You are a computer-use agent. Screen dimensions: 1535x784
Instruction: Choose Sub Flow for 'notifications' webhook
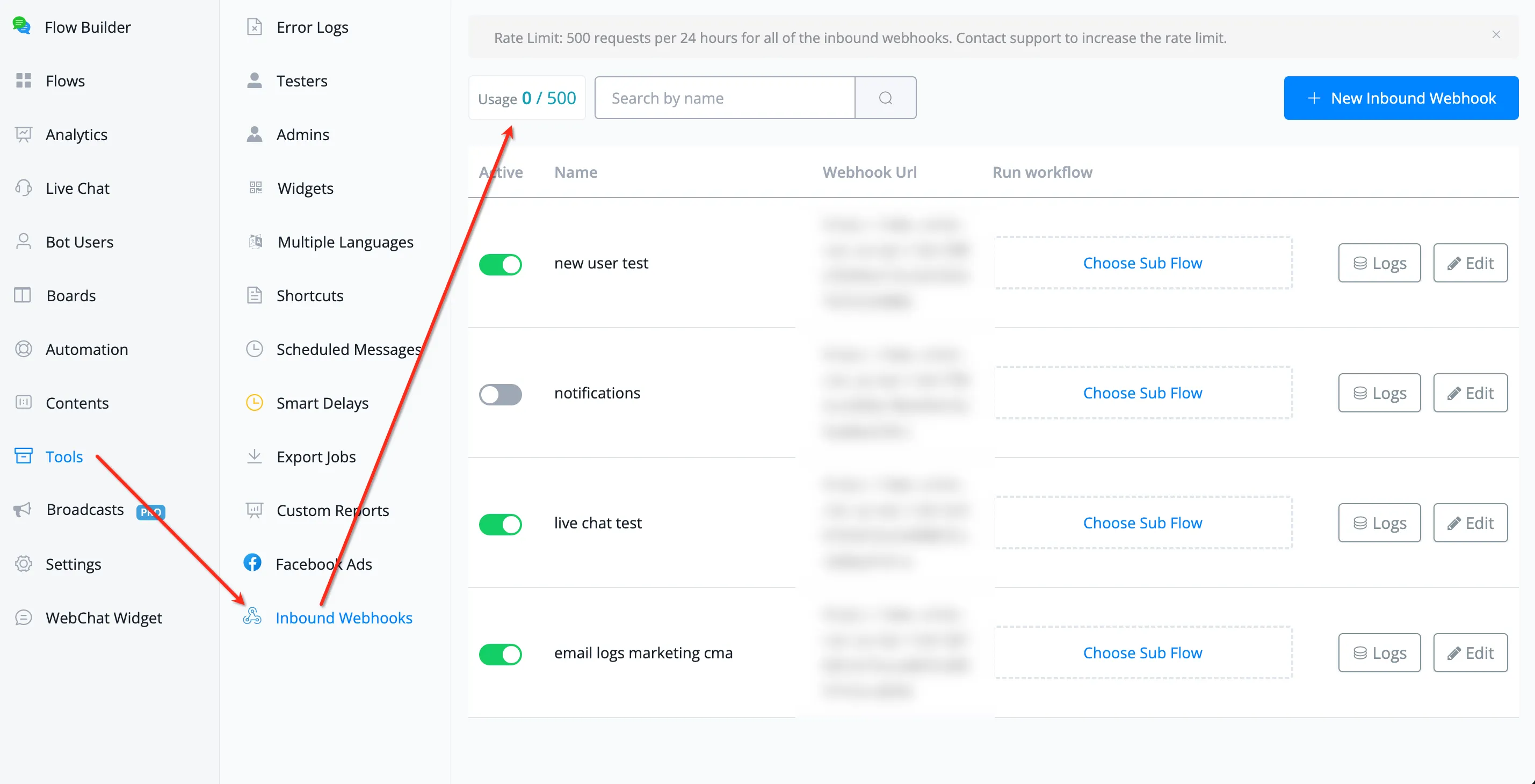(1143, 393)
